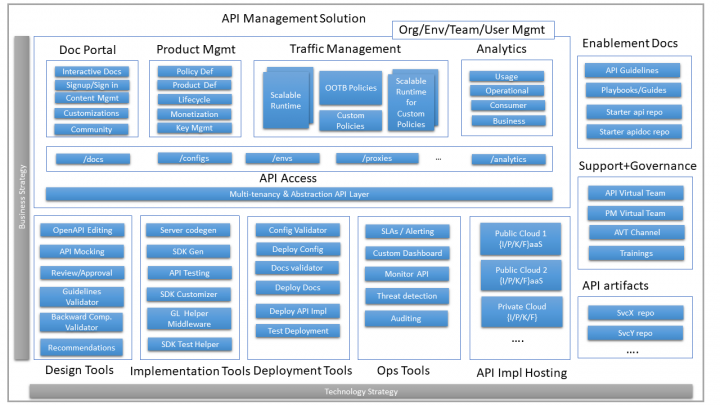The width and height of the screenshot is (720, 405).
Task: Choose Test Deployment in Deployment Tools
Action: (297, 331)
